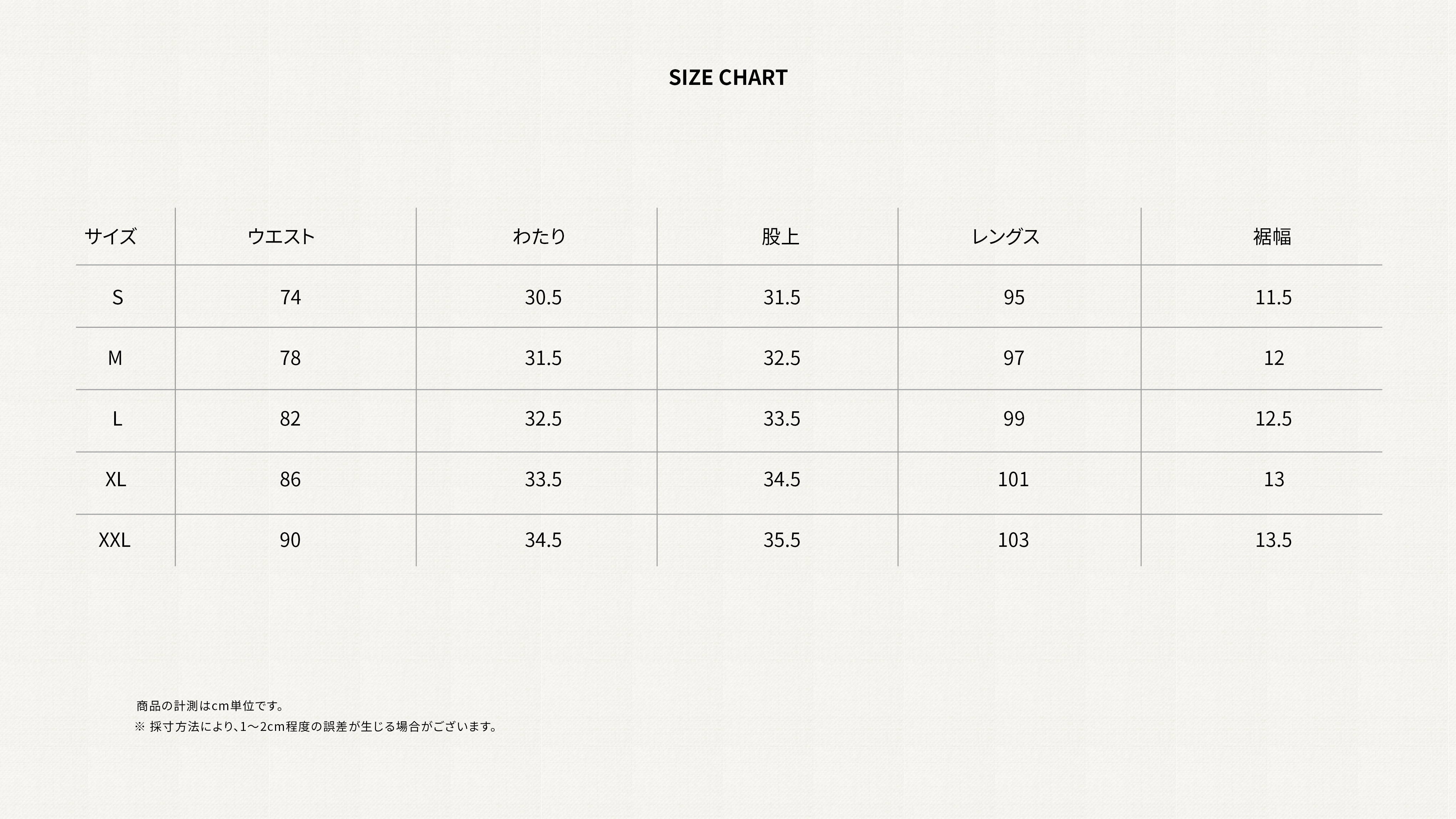Click waist value 74 for size S
The image size is (1456, 819).
[x=290, y=297]
